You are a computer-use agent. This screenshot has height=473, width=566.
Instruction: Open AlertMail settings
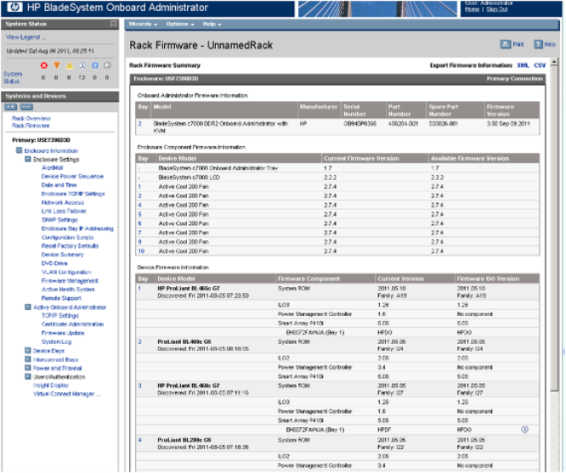tap(52, 168)
